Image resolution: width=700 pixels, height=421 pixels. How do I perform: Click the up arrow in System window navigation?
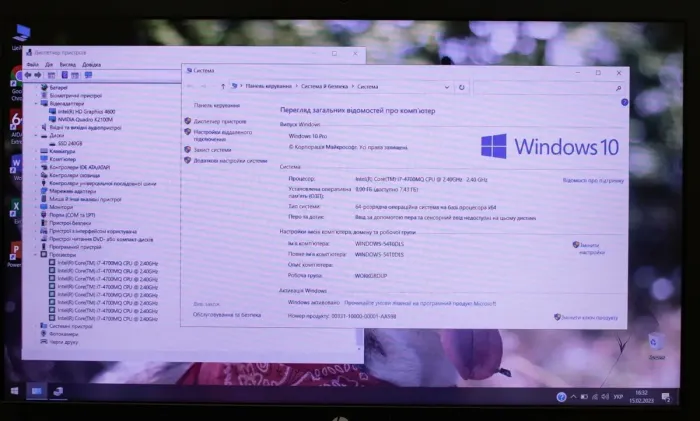(x=222, y=87)
